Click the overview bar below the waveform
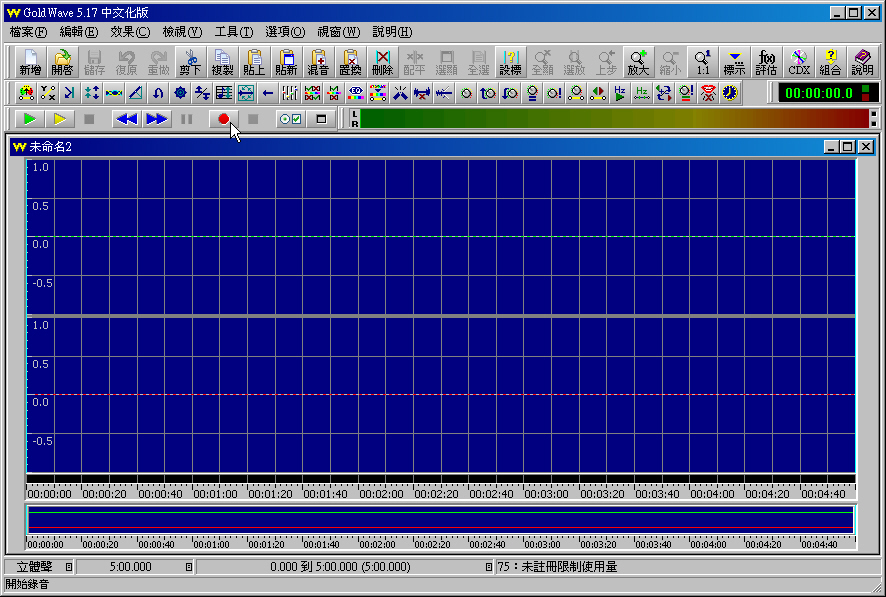 click(x=440, y=520)
